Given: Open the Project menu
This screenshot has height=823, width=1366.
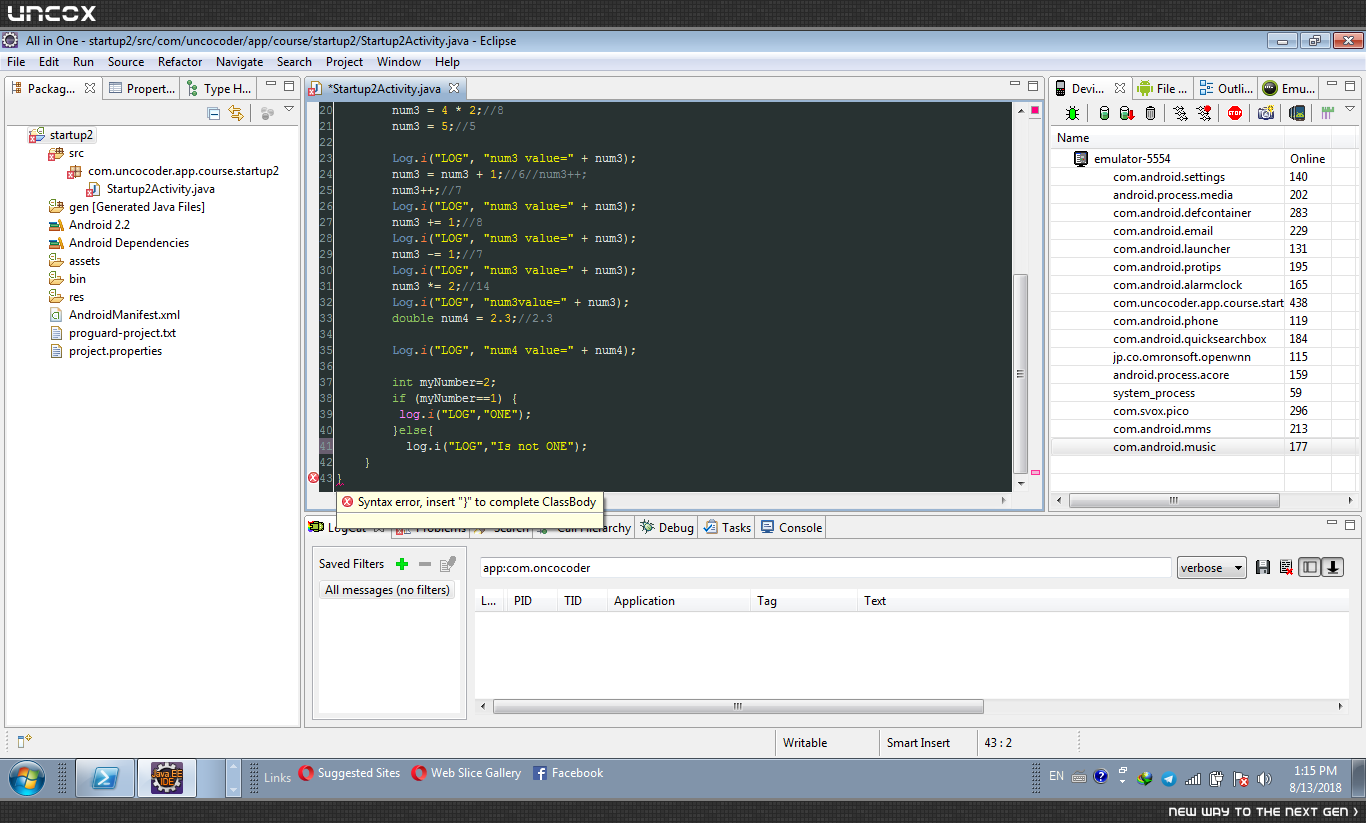Looking at the screenshot, I should coord(345,62).
